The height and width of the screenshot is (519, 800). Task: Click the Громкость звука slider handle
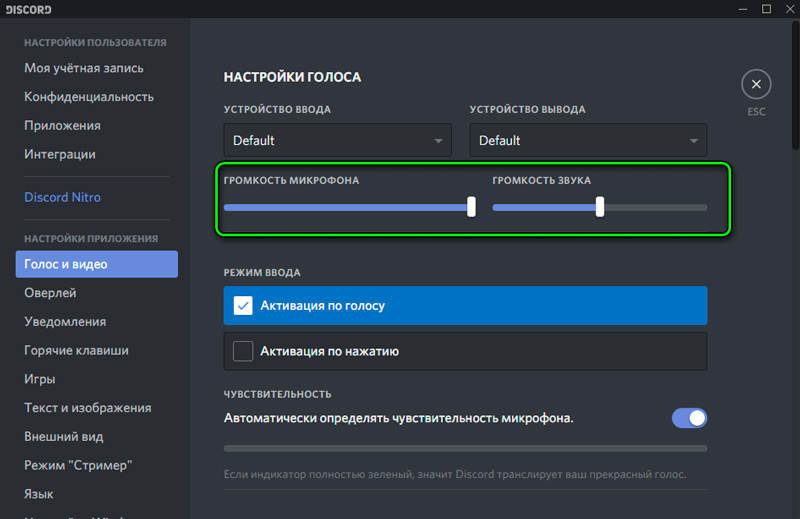coord(600,207)
